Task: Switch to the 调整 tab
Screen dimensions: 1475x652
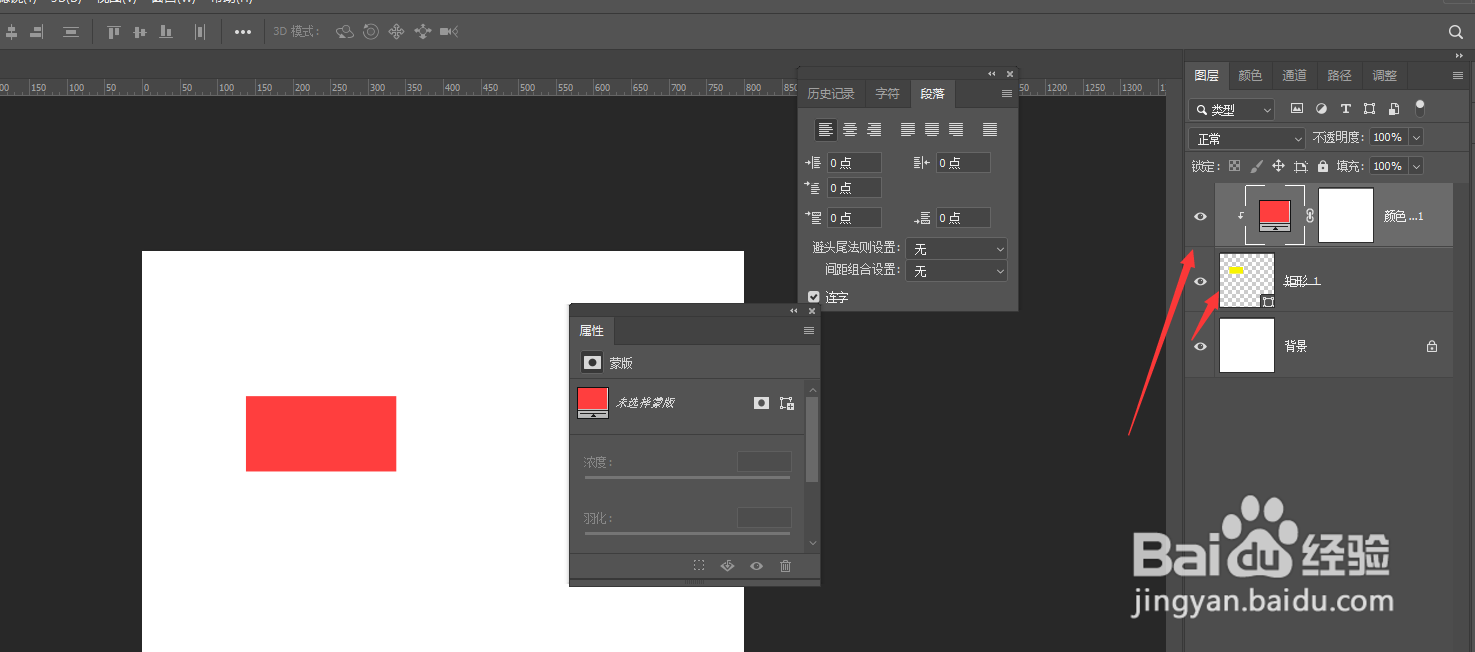Action: pyautogui.click(x=1385, y=76)
